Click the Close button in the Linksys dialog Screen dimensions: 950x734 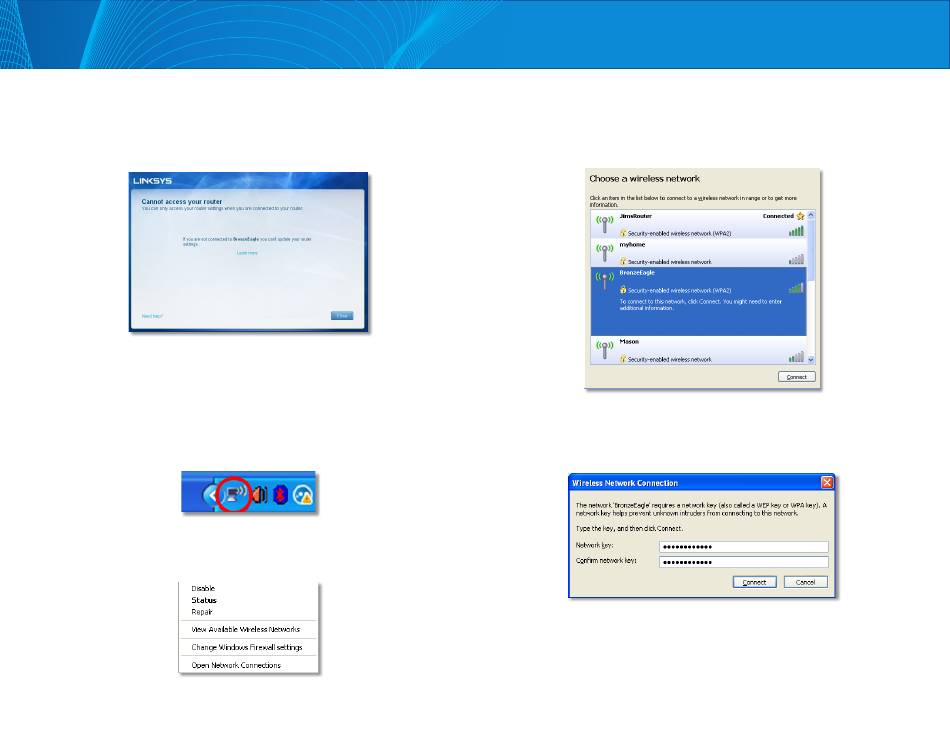(342, 316)
